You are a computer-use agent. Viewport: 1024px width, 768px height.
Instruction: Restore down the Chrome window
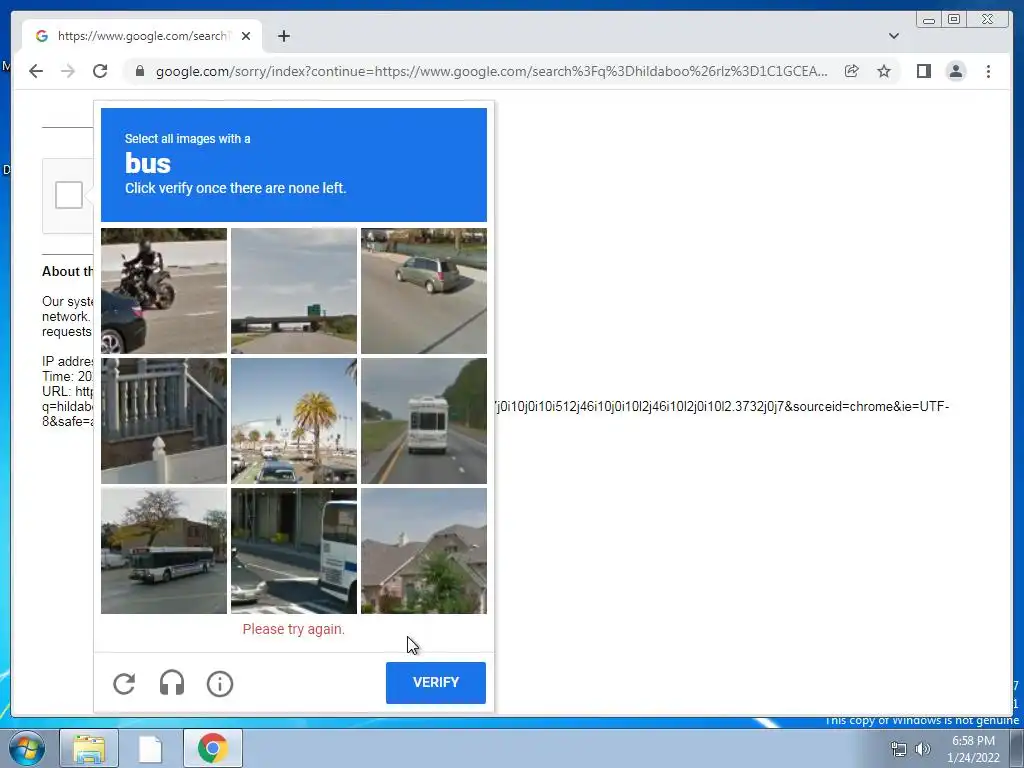[x=954, y=20]
